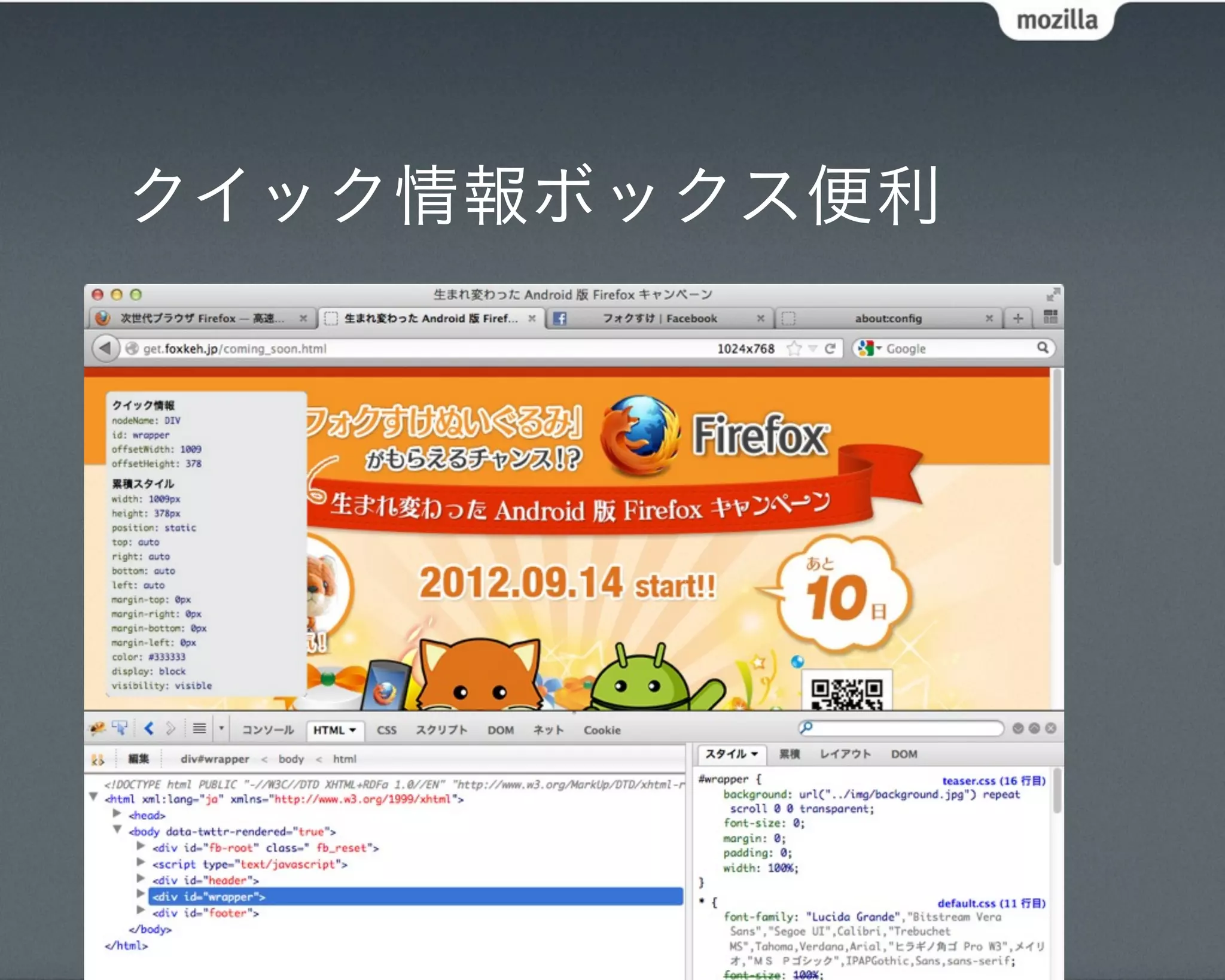Open default.css (11 行目) source link
This screenshot has height=980, width=1225.
[x=991, y=903]
